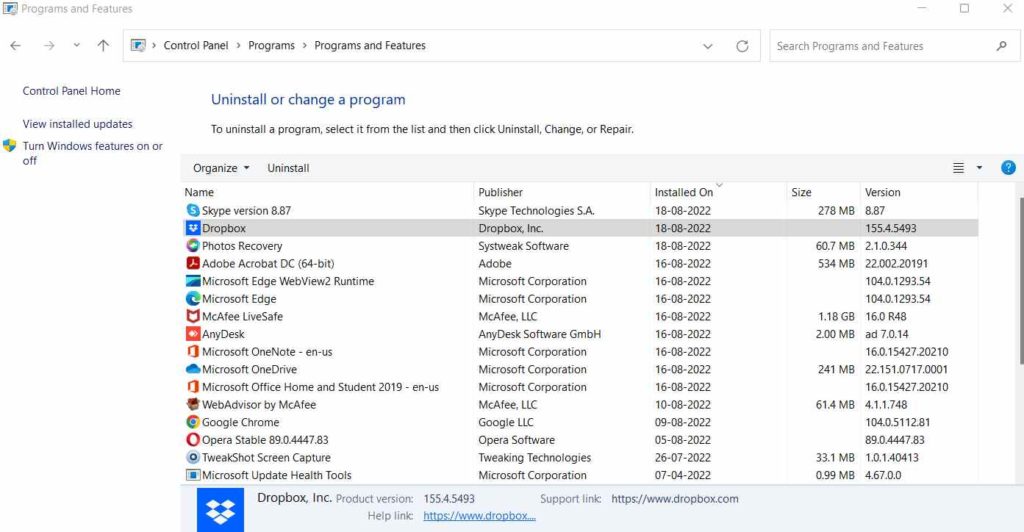1024x532 pixels.
Task: Go up one level with the up arrow
Action: coord(103,46)
